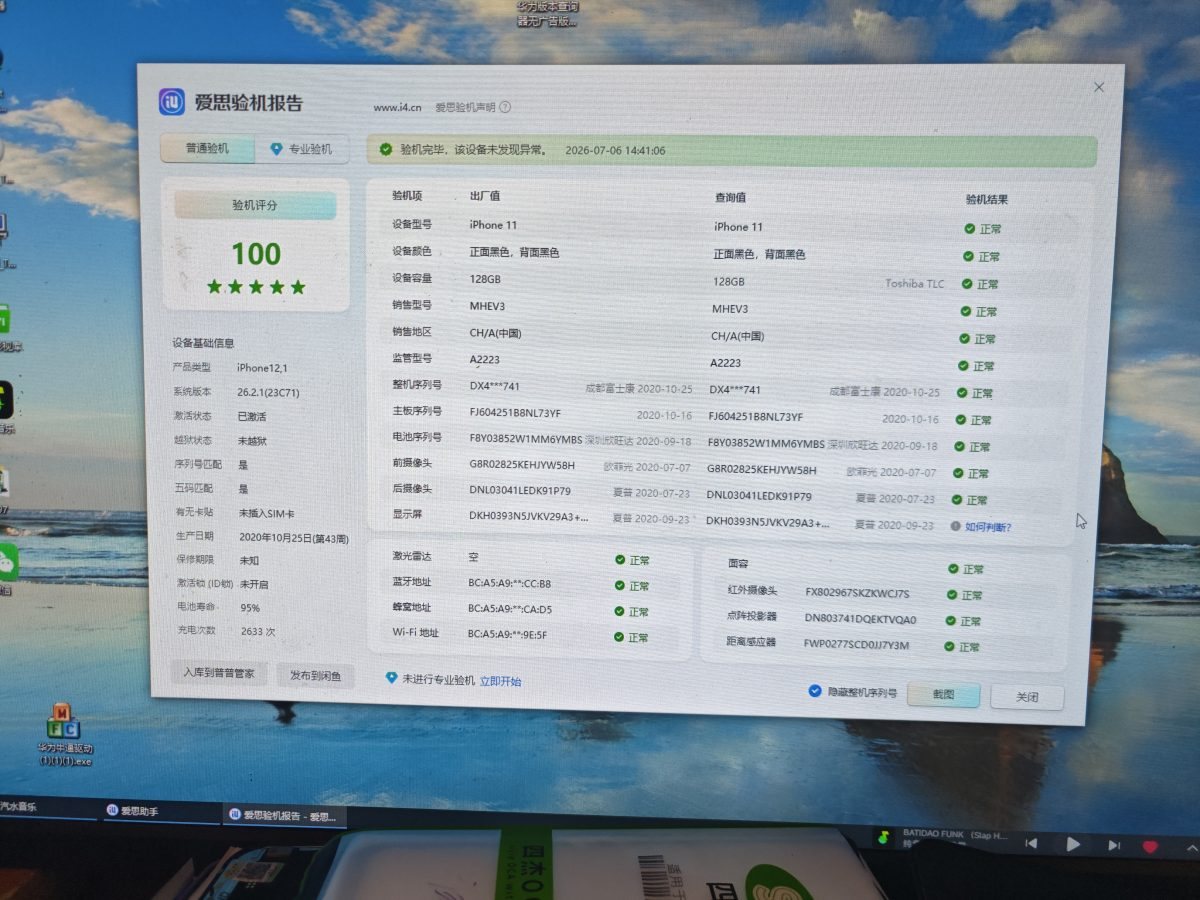The width and height of the screenshot is (1200, 900).
Task: Open the 爱思验机声明 question mark icon
Action: coord(505,107)
